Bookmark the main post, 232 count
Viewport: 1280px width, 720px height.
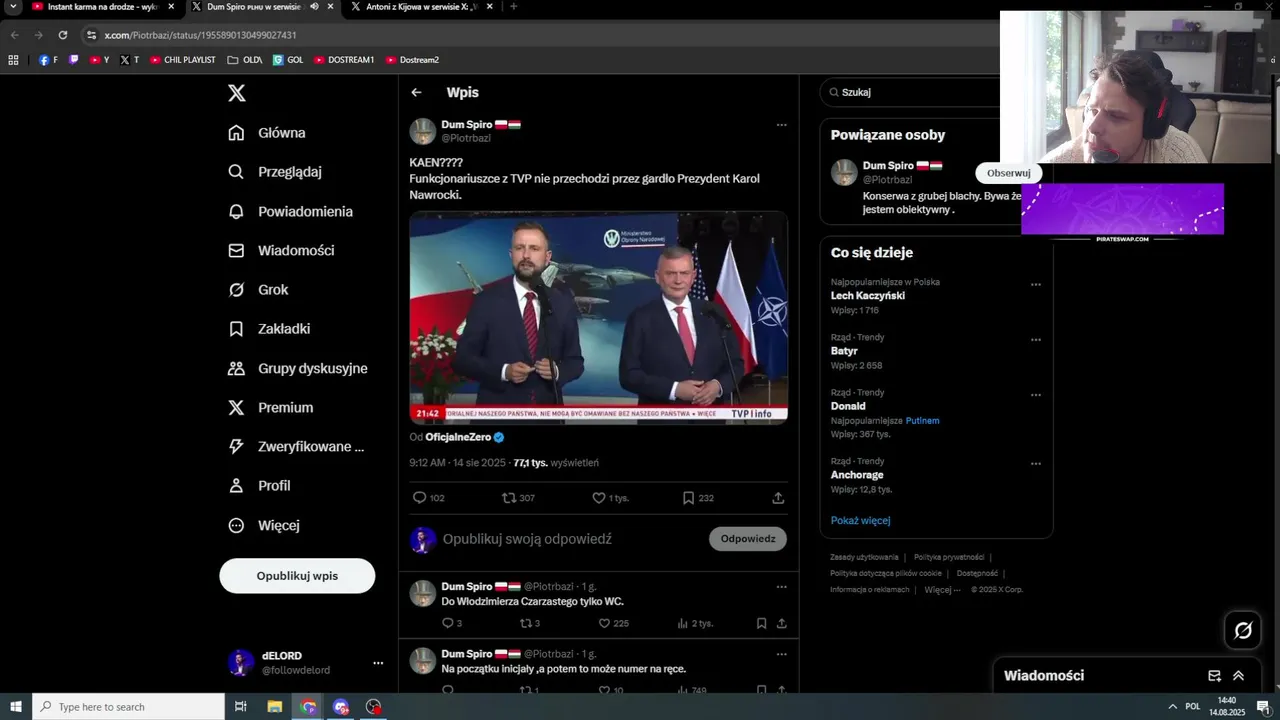point(698,498)
